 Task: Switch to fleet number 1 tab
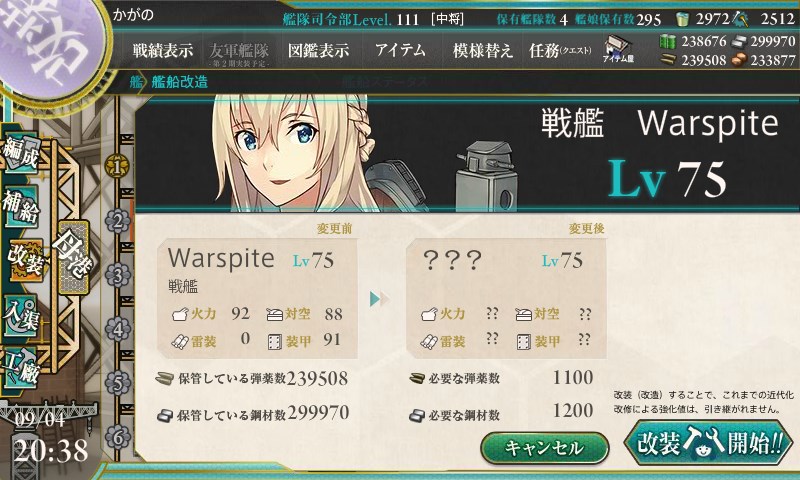point(117,167)
